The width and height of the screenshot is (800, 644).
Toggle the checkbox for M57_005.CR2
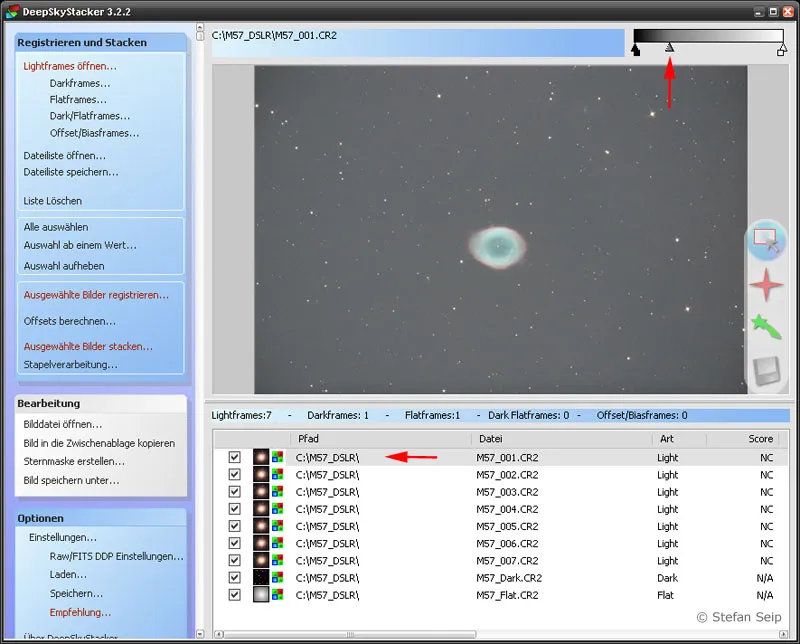[x=234, y=526]
